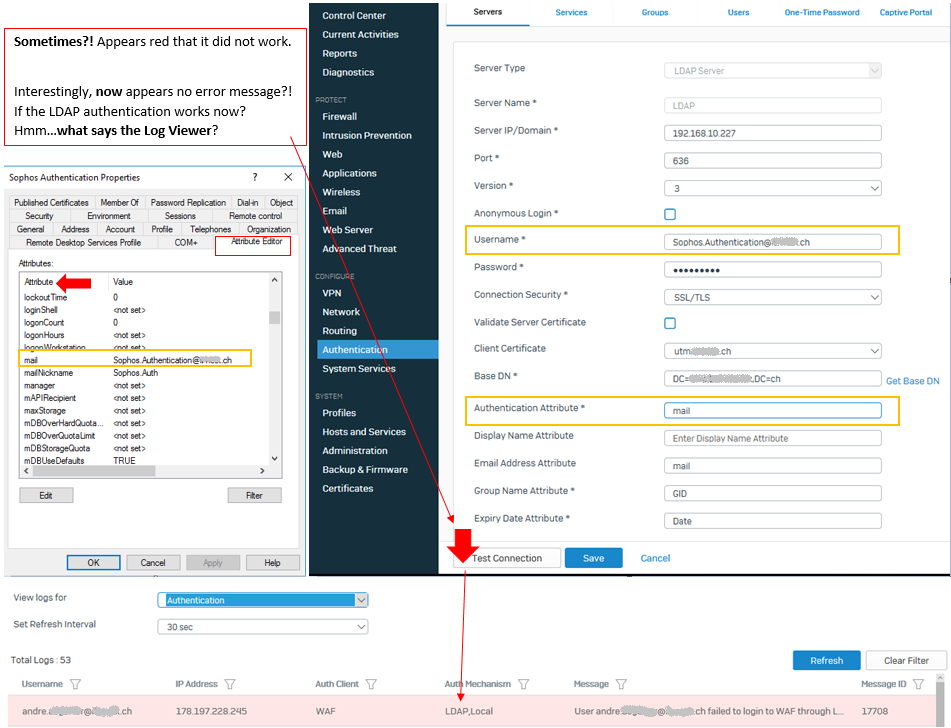Click the Group Name Attribute field

click(772, 494)
